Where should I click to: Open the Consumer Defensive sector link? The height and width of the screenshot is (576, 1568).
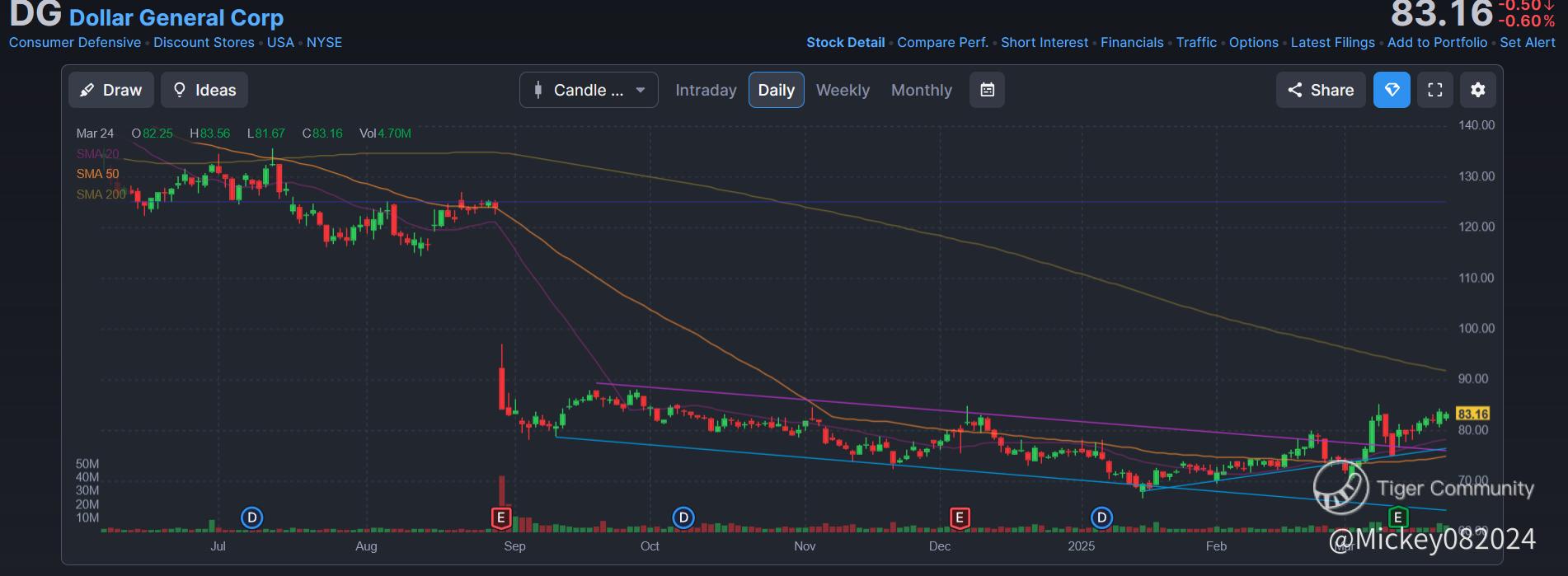(75, 42)
